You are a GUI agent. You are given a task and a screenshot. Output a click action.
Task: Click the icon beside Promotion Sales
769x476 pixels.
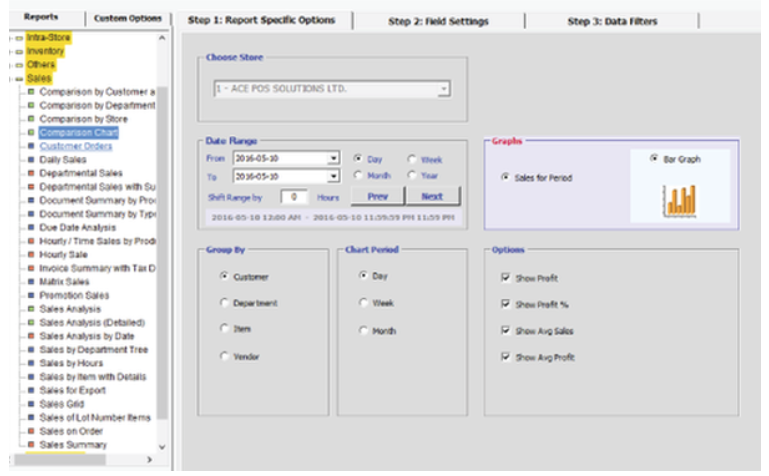31,296
